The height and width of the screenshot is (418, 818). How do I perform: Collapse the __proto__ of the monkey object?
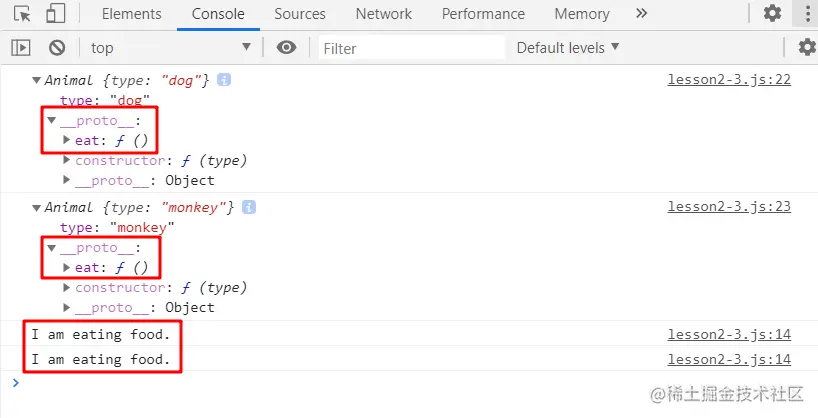(x=52, y=248)
